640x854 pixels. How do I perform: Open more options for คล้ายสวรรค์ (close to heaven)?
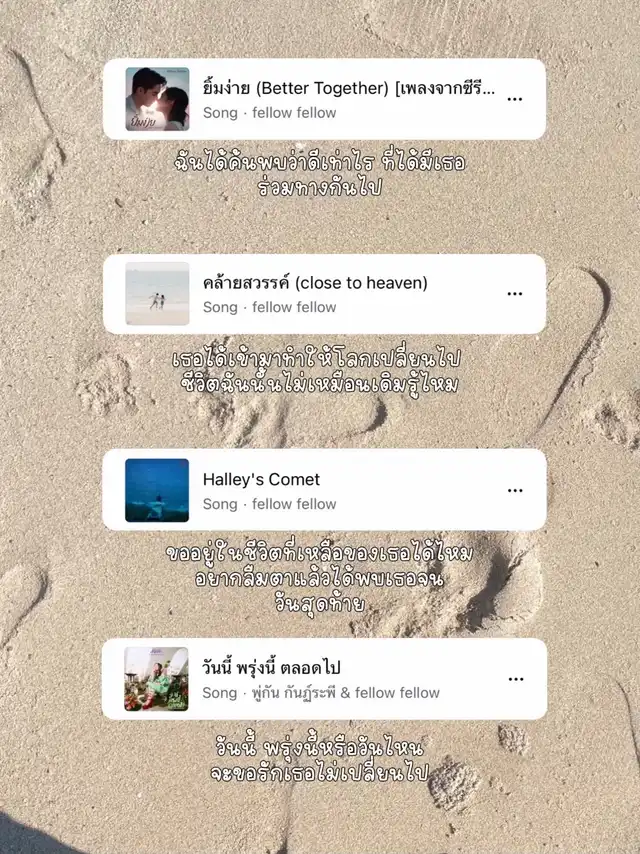[x=515, y=294]
